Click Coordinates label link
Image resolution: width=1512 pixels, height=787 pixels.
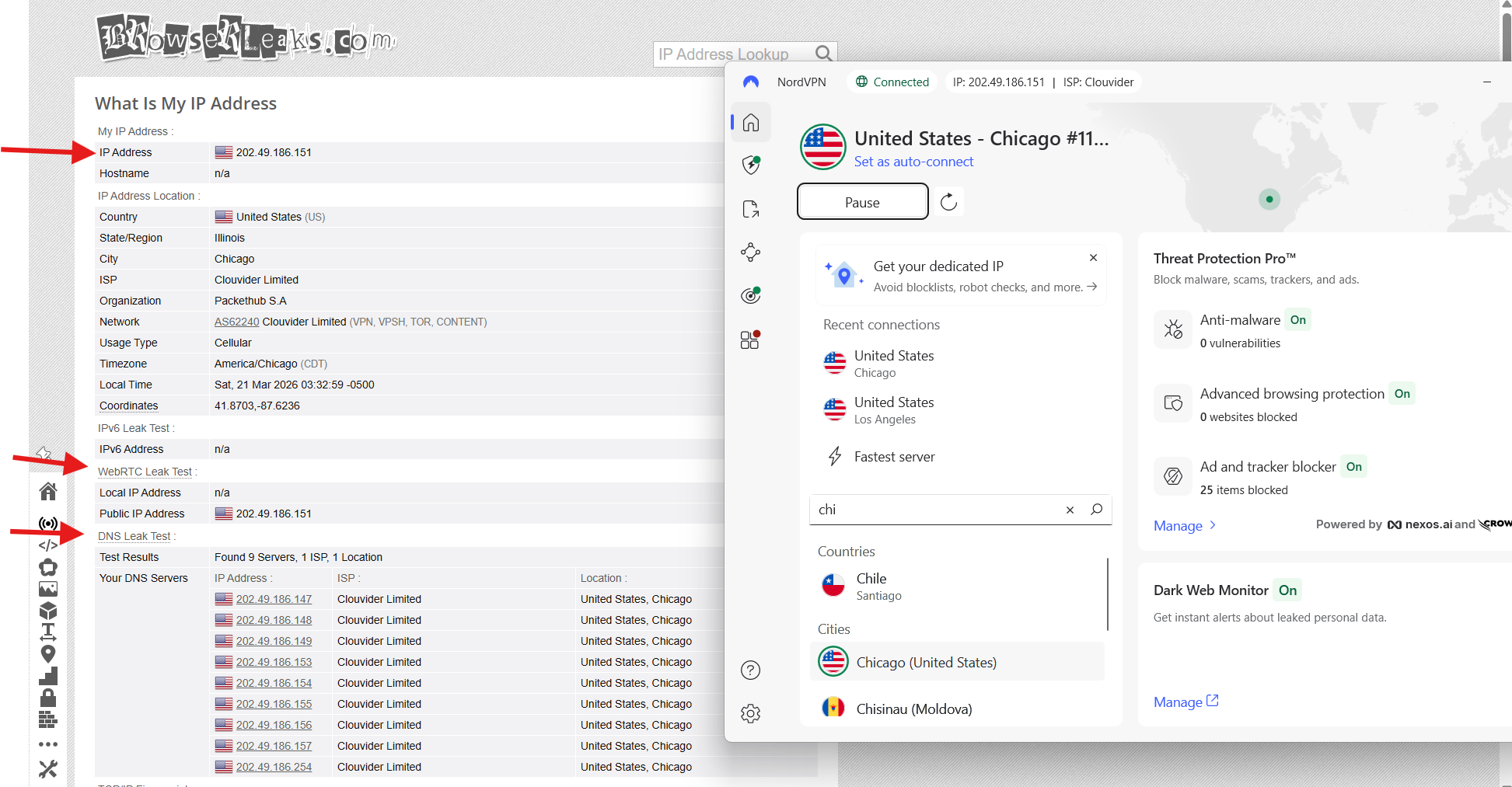[129, 406]
